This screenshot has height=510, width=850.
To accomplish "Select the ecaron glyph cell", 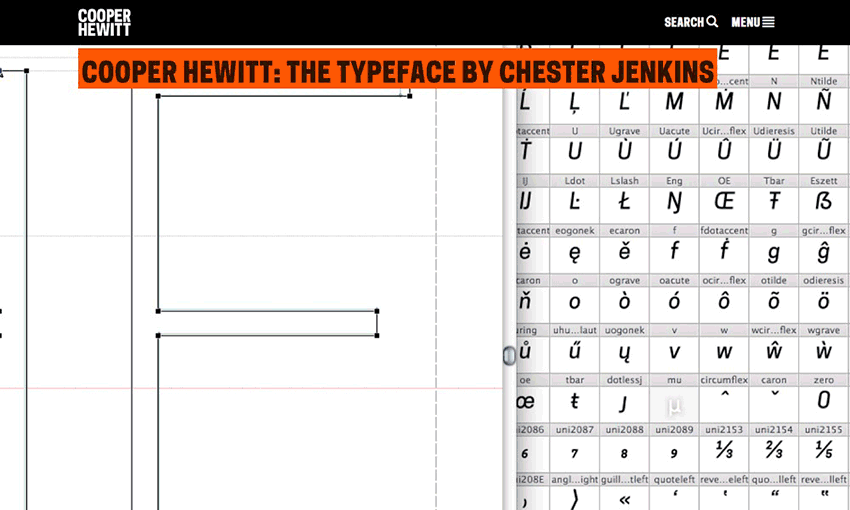I will click(x=624, y=250).
